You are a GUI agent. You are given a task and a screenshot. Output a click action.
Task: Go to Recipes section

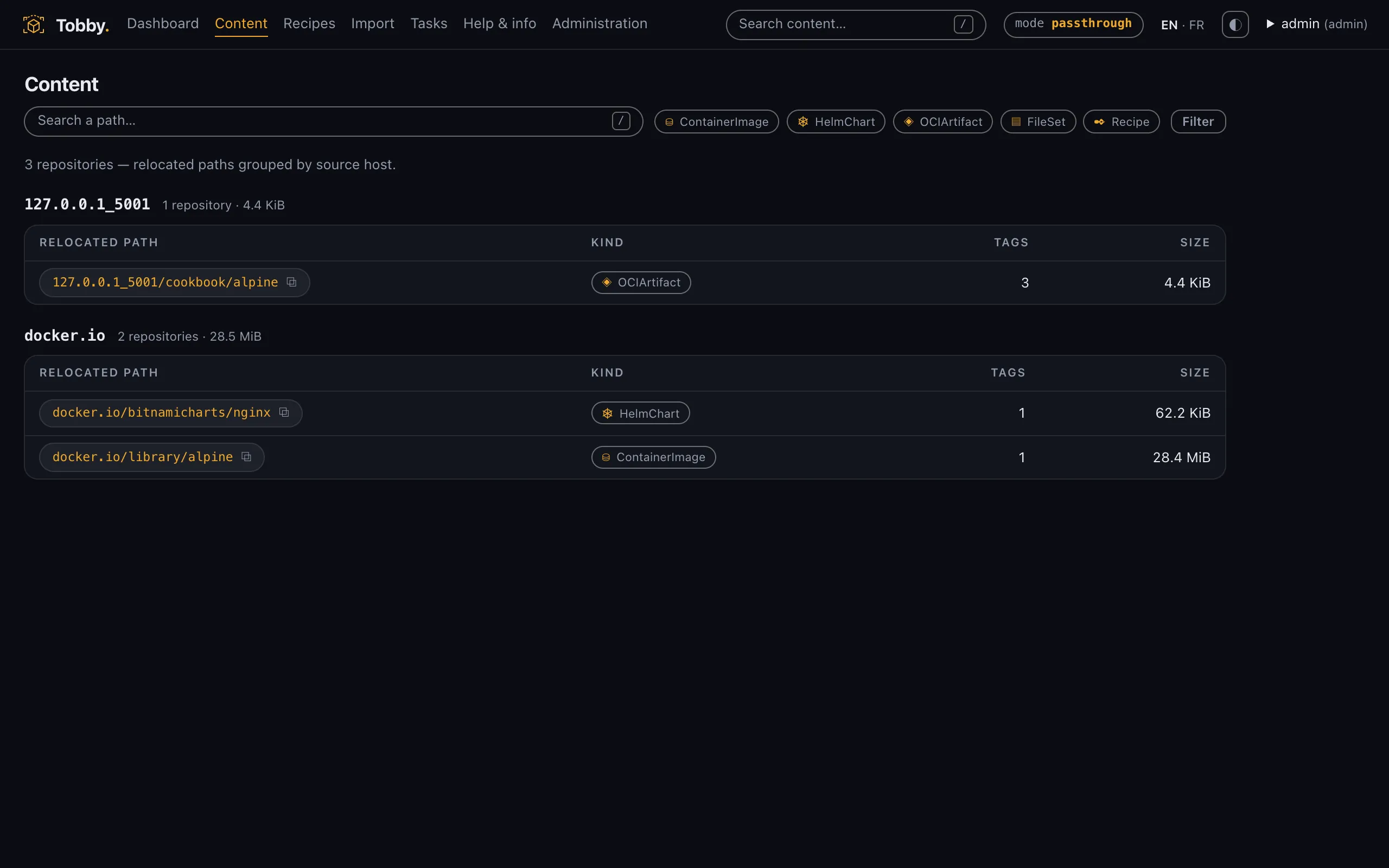tap(309, 23)
